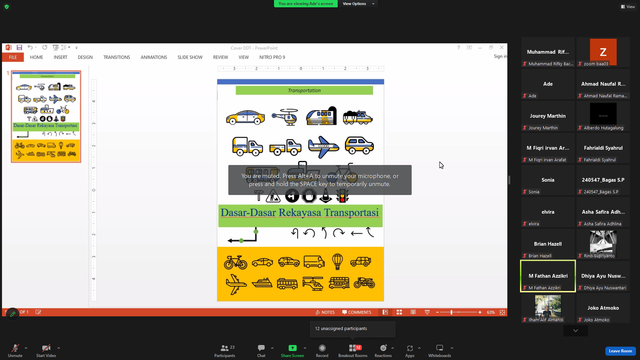Click the PowerPoint Save icon

[19, 48]
